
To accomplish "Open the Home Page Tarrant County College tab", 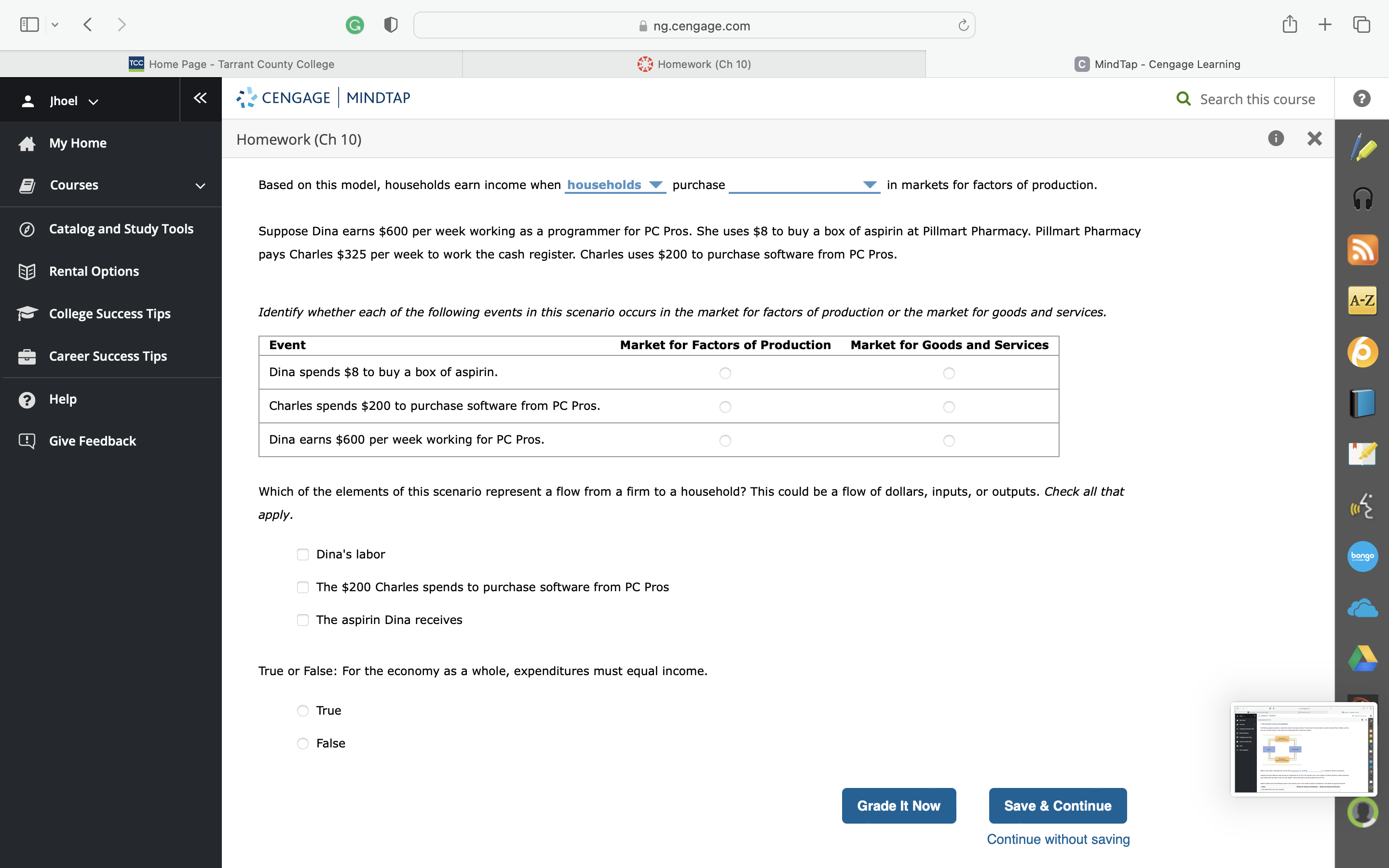I will [232, 64].
